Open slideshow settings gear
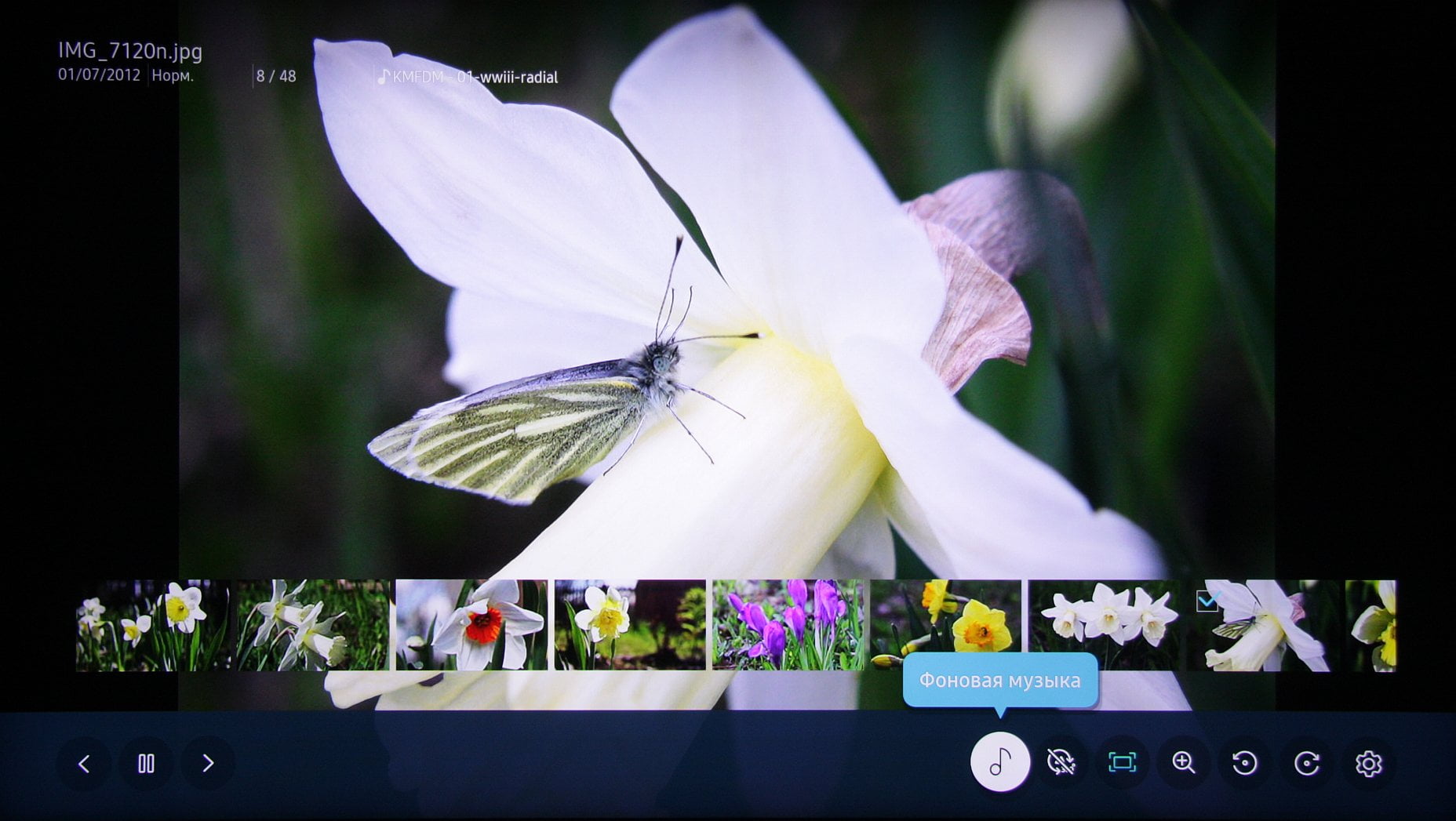This screenshot has height=821, width=1456. (x=1369, y=762)
